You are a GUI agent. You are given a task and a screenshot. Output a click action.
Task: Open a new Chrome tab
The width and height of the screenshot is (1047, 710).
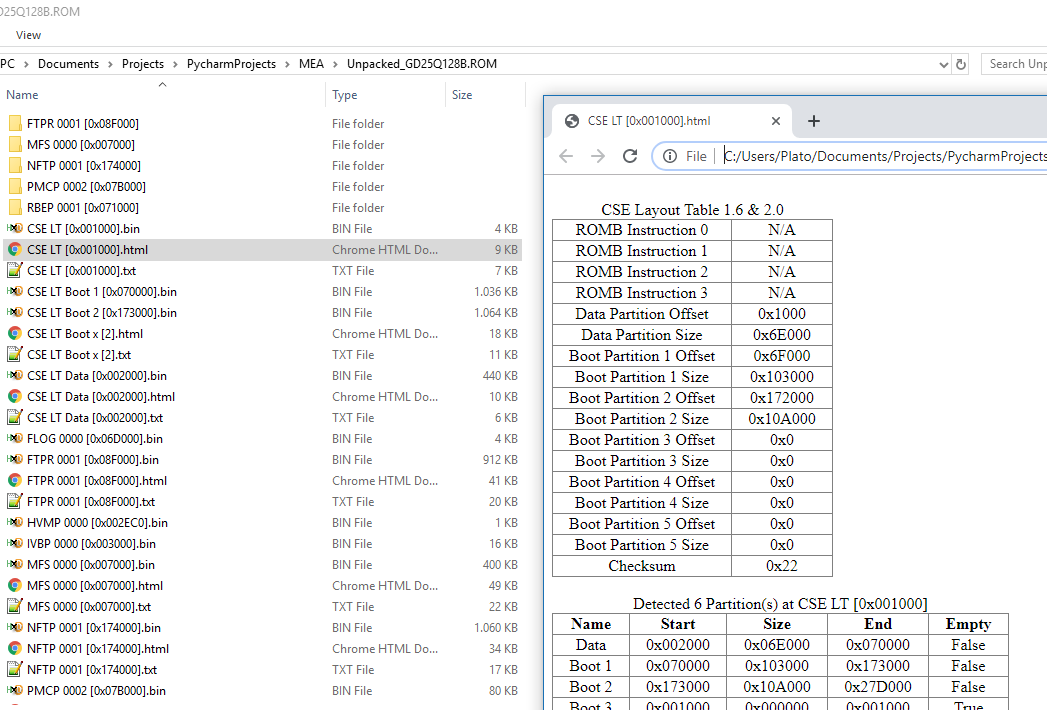pyautogui.click(x=813, y=120)
